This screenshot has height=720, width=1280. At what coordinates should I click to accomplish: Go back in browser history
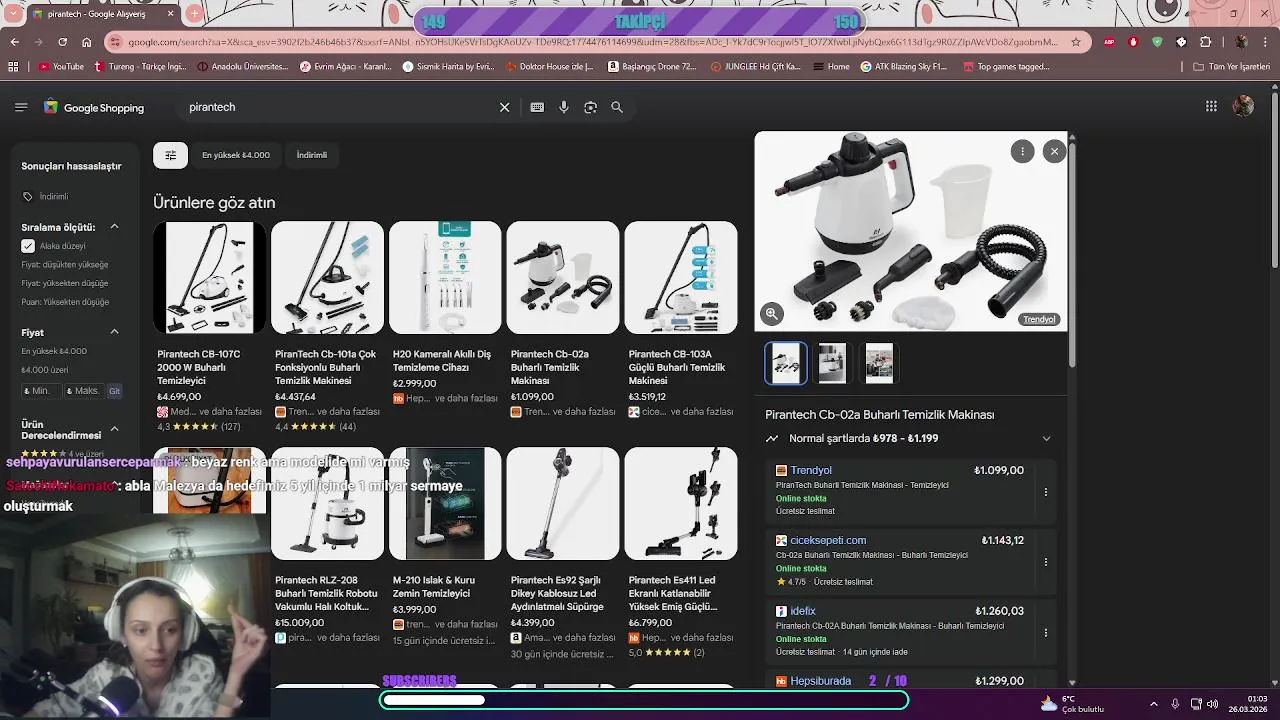(14, 42)
